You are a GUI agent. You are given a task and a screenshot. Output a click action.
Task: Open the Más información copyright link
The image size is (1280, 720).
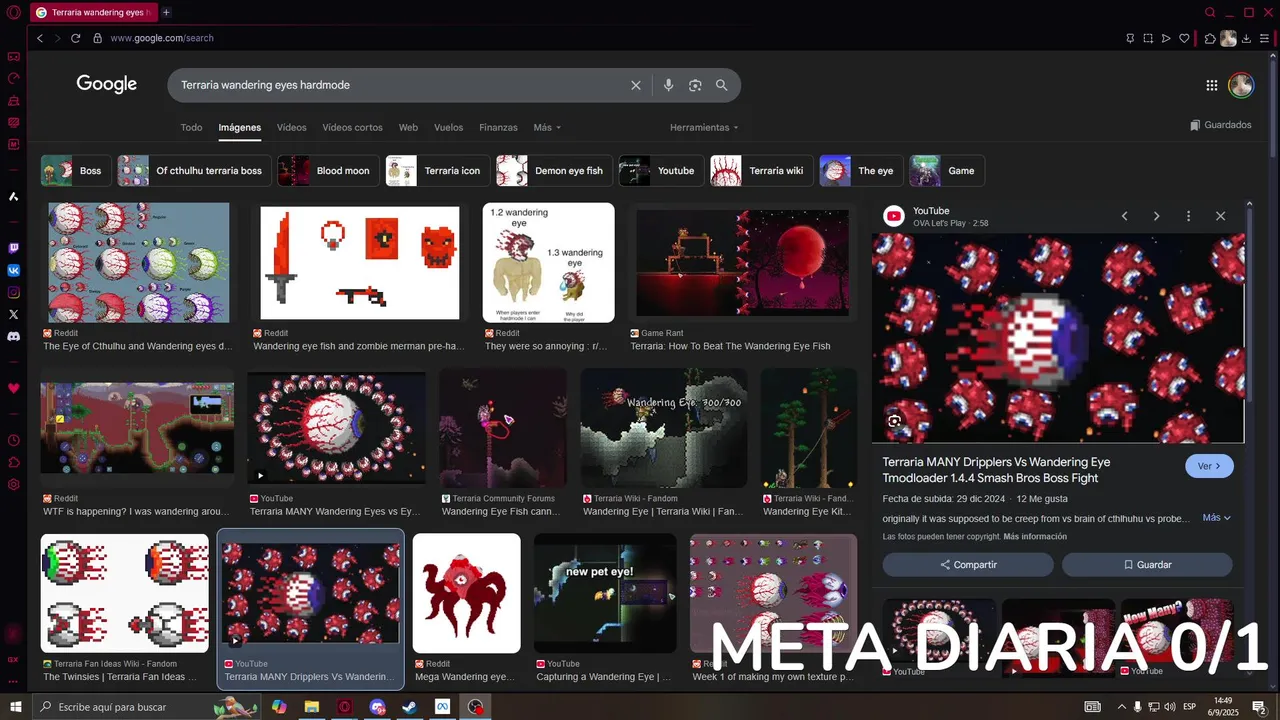click(x=1035, y=537)
